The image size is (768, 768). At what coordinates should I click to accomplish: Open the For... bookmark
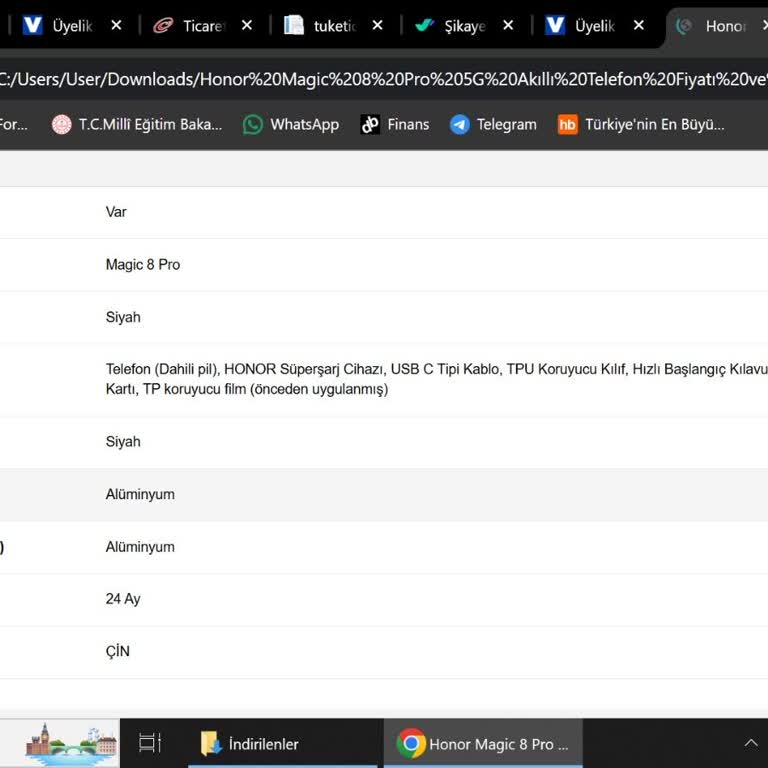pos(14,124)
